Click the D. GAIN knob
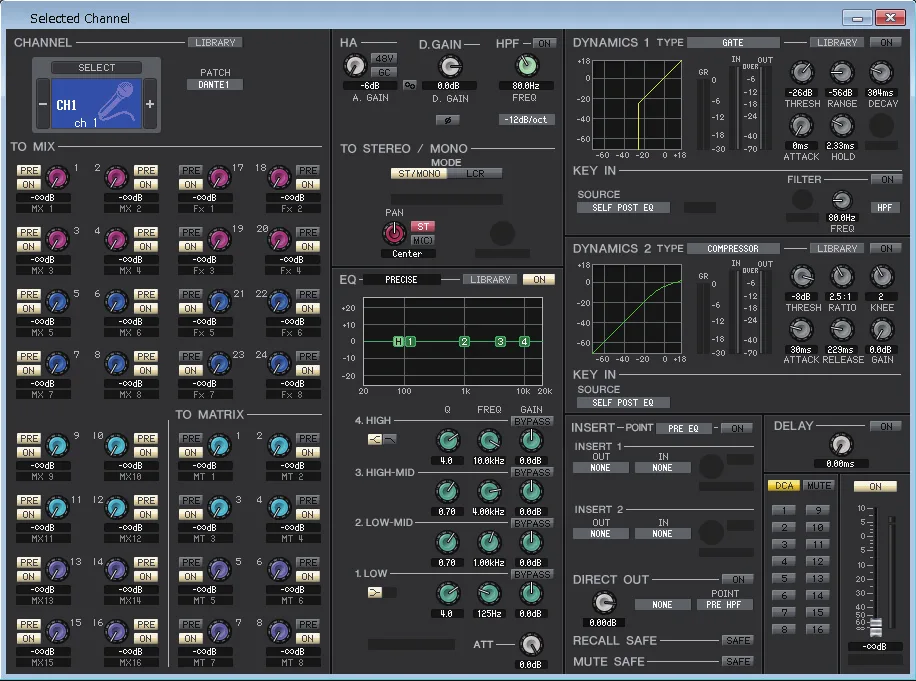This screenshot has height=681, width=916. tap(450, 67)
